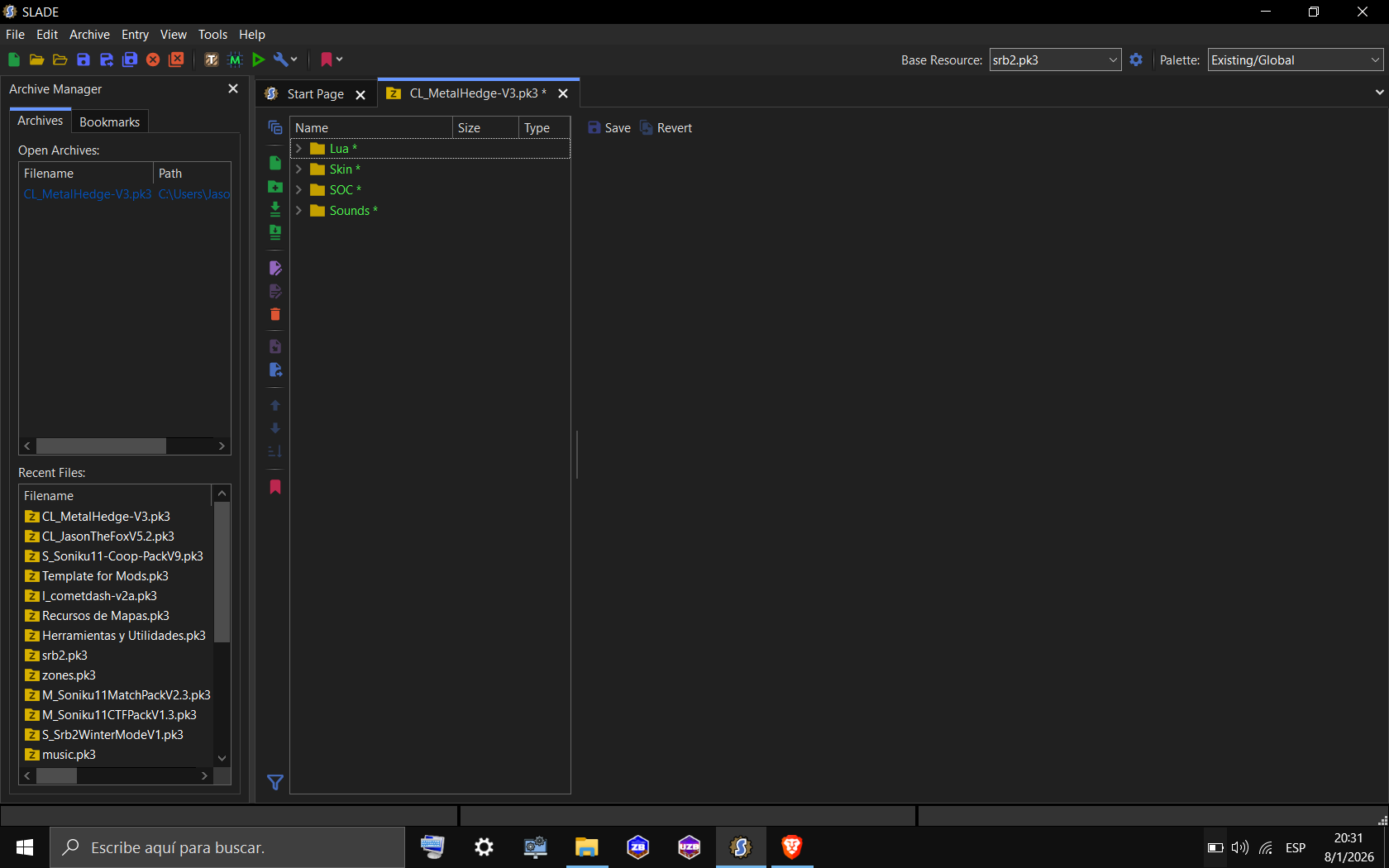Viewport: 1389px width, 868px height.
Task: Open the Texture Editor from the toolbar
Action: pyautogui.click(x=212, y=60)
